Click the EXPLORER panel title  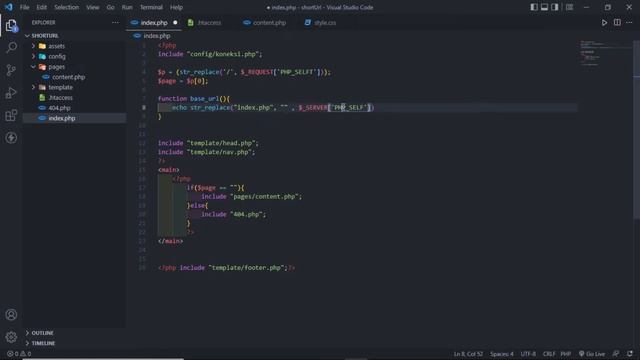pos(43,23)
